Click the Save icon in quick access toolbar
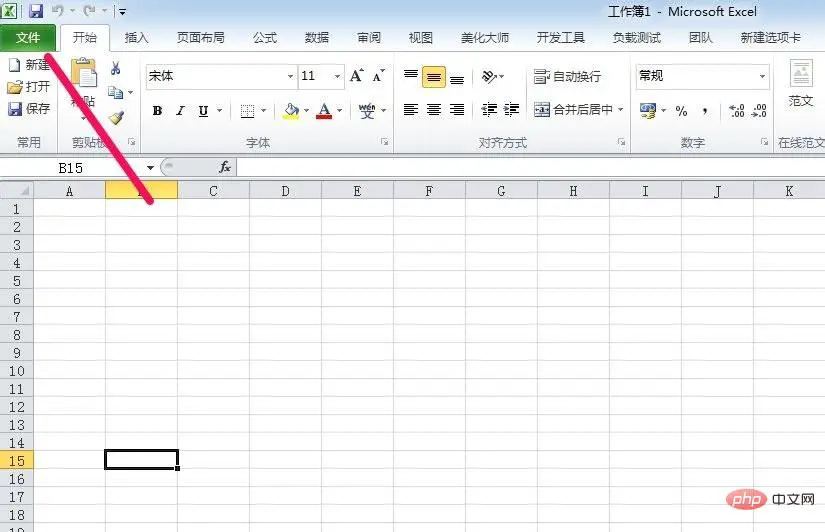Screen dimensions: 825x532 [x=36, y=11]
